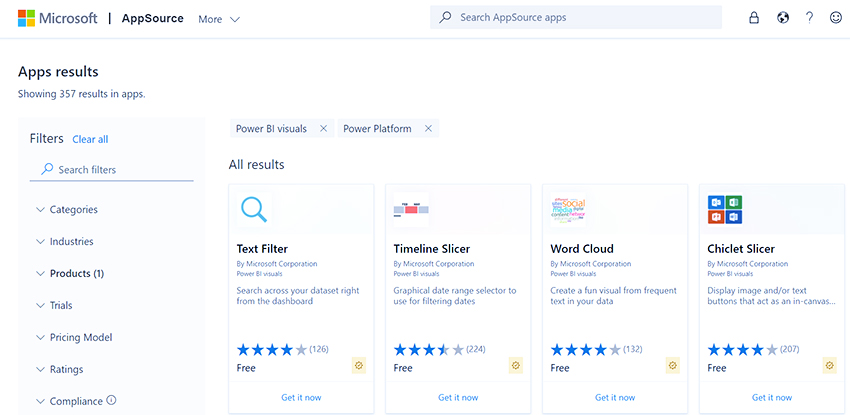Click Clear all filters link
The width and height of the screenshot is (850, 415).
click(x=90, y=139)
